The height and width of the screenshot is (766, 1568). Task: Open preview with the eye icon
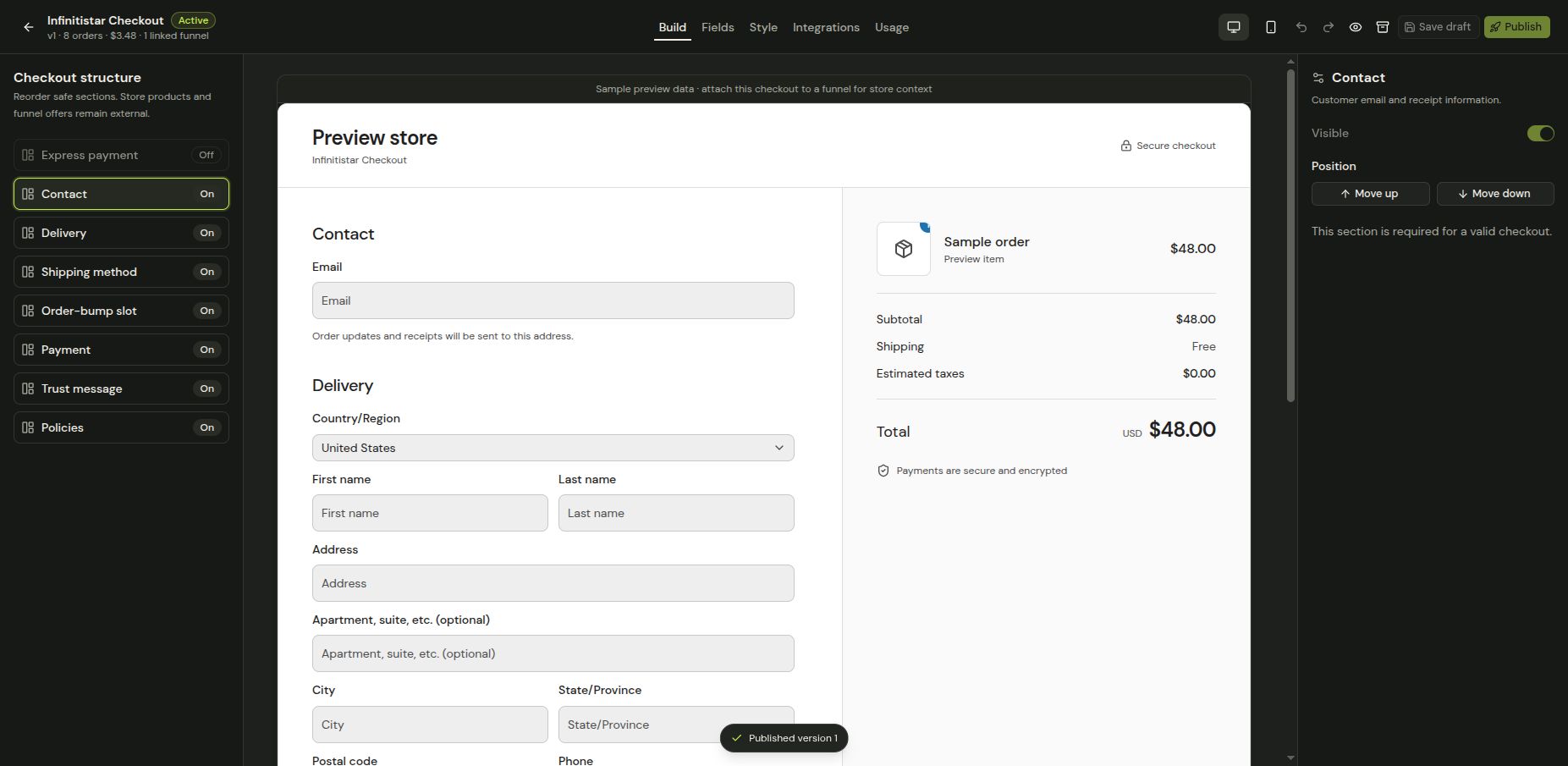click(1356, 27)
